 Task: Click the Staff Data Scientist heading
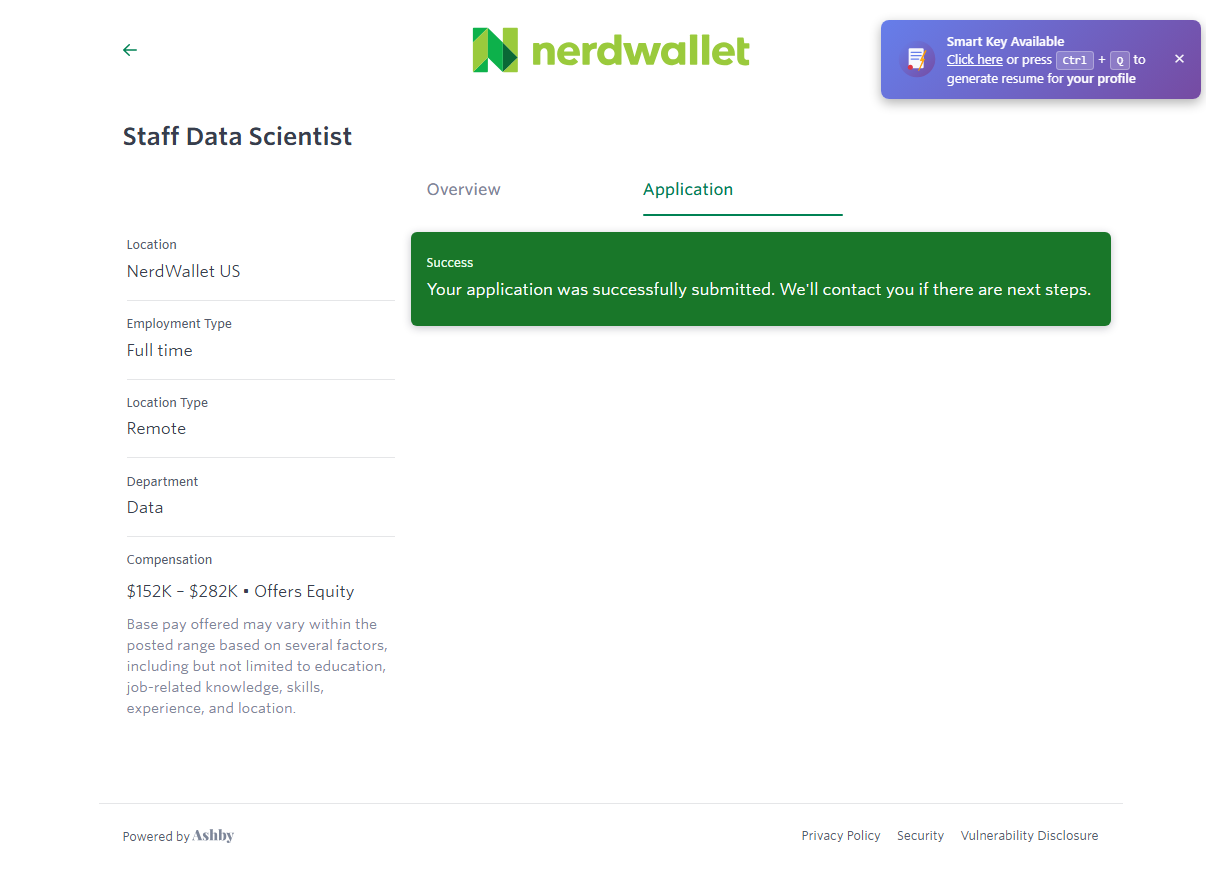[237, 137]
